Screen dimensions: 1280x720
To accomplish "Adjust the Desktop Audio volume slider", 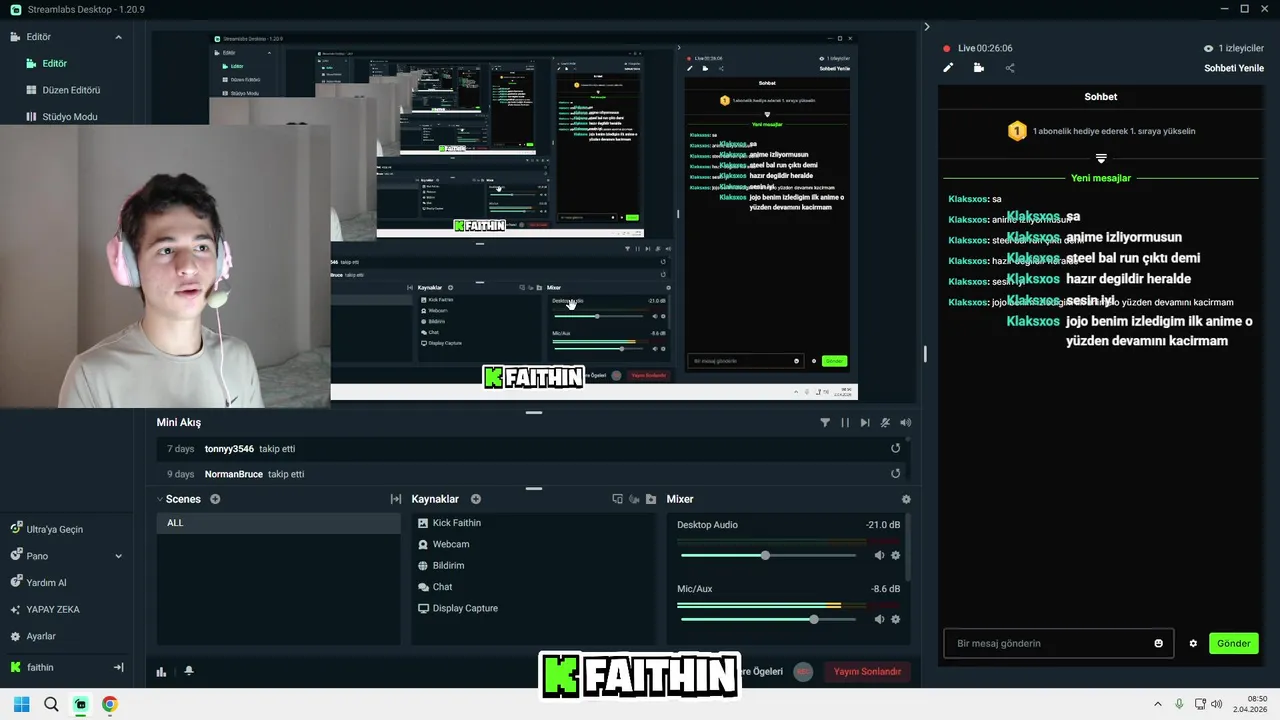I will click(x=766, y=555).
